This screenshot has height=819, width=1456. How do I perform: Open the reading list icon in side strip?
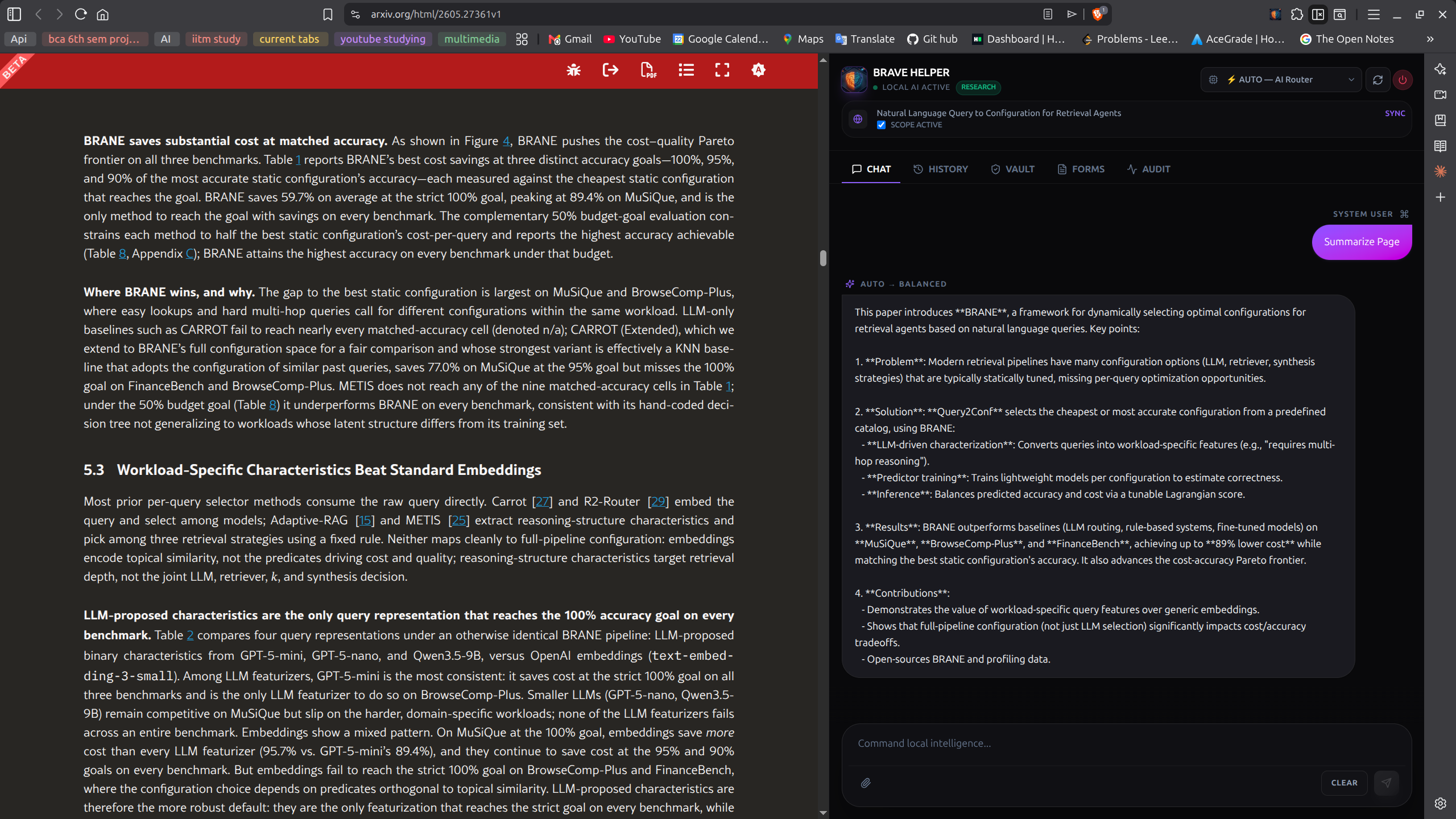pos(1440,146)
